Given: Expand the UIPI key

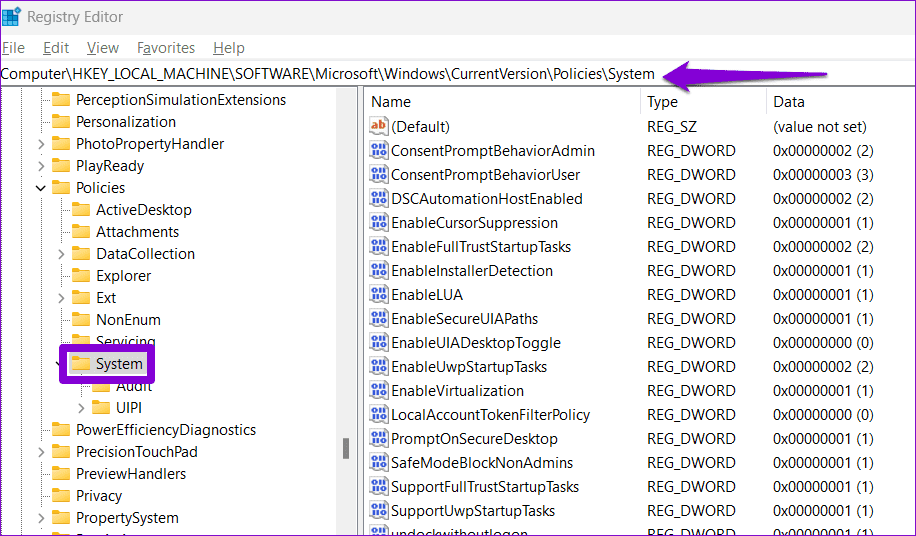Looking at the screenshot, I should pos(81,408).
